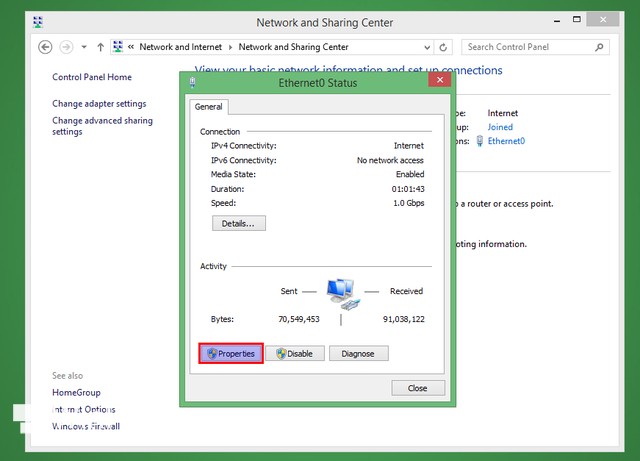Go up one level with up arrow
This screenshot has width=640, height=461.
(x=100, y=47)
